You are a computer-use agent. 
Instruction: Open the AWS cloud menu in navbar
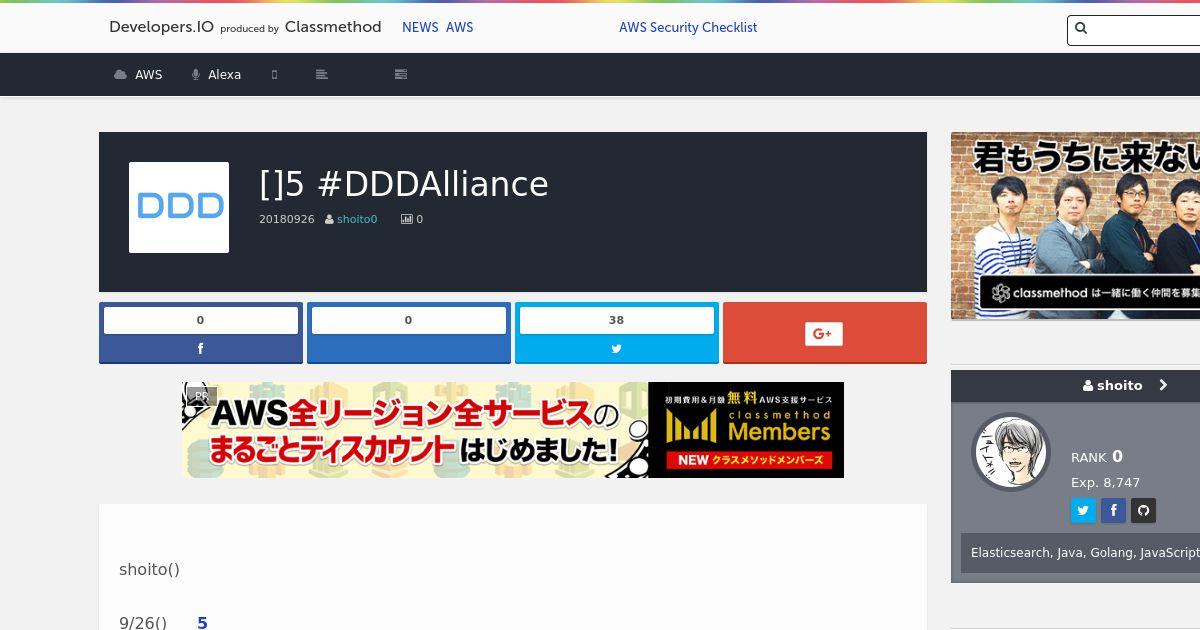coord(138,74)
